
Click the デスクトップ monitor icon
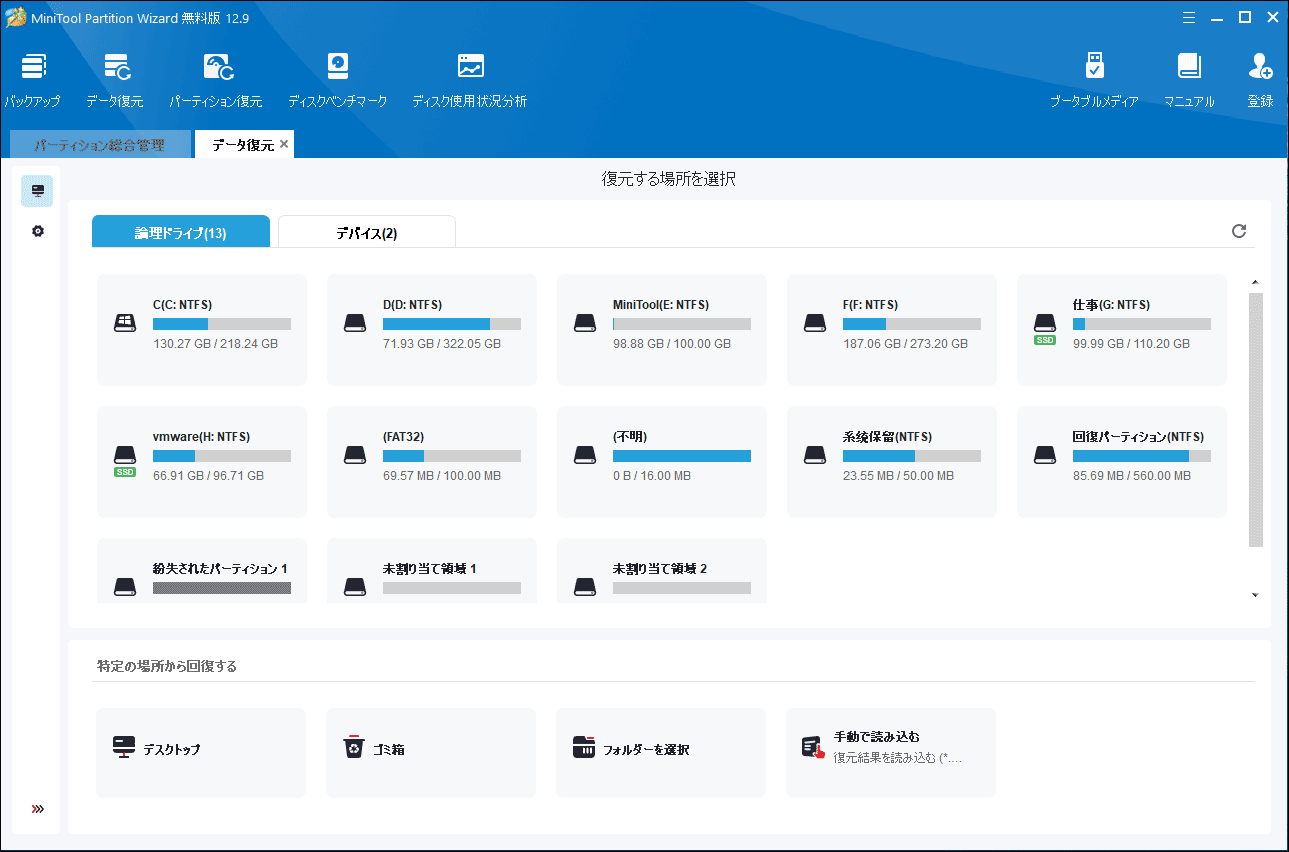pyautogui.click(x=124, y=748)
